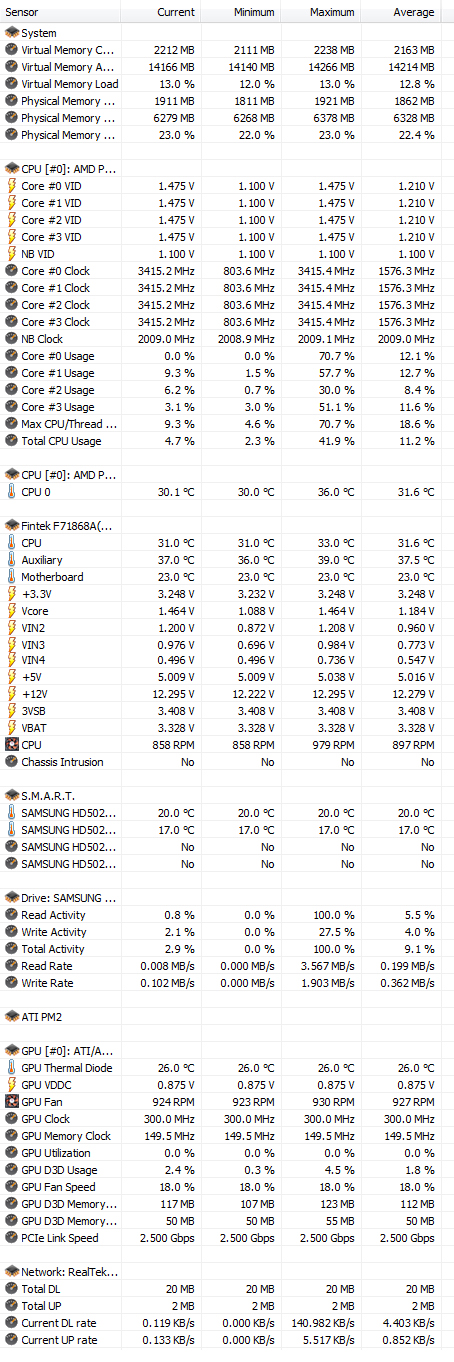Click the Read Activity row icon
The height and width of the screenshot is (1362, 454).
tap(12, 915)
